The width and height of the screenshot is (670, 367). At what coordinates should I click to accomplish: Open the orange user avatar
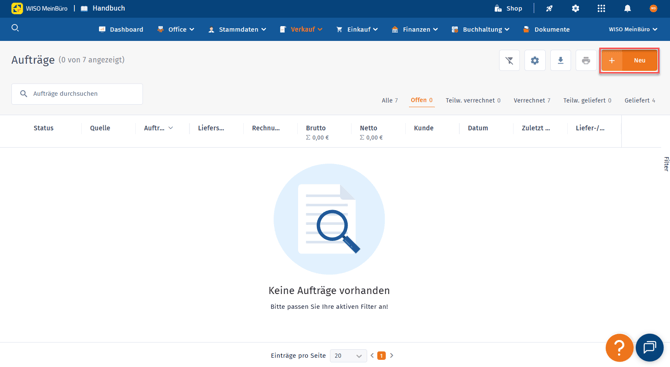click(x=653, y=9)
